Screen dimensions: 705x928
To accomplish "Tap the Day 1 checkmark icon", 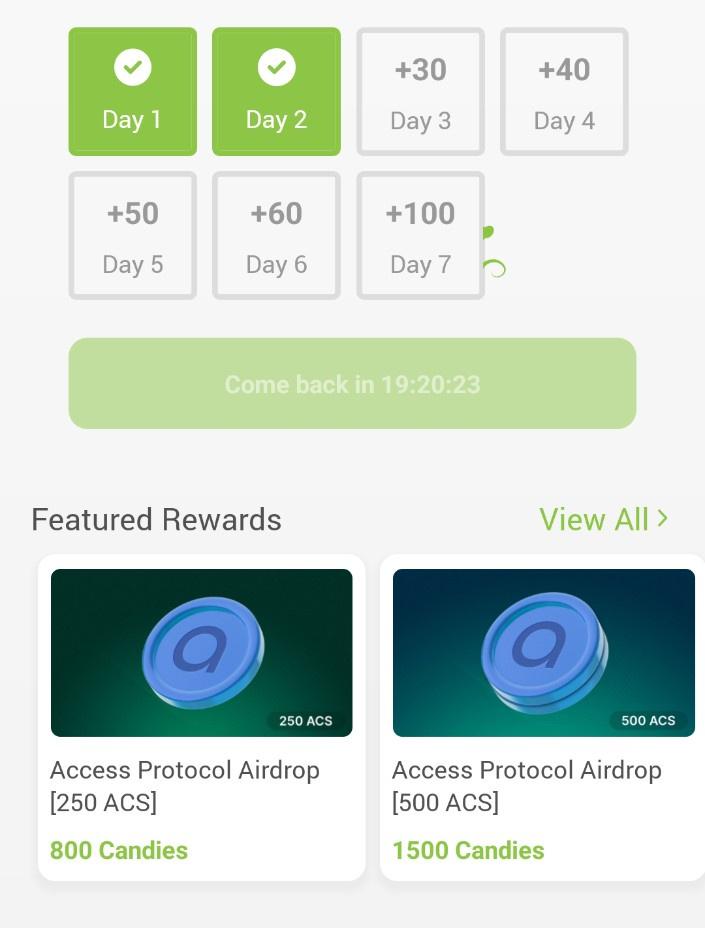I will (133, 67).
